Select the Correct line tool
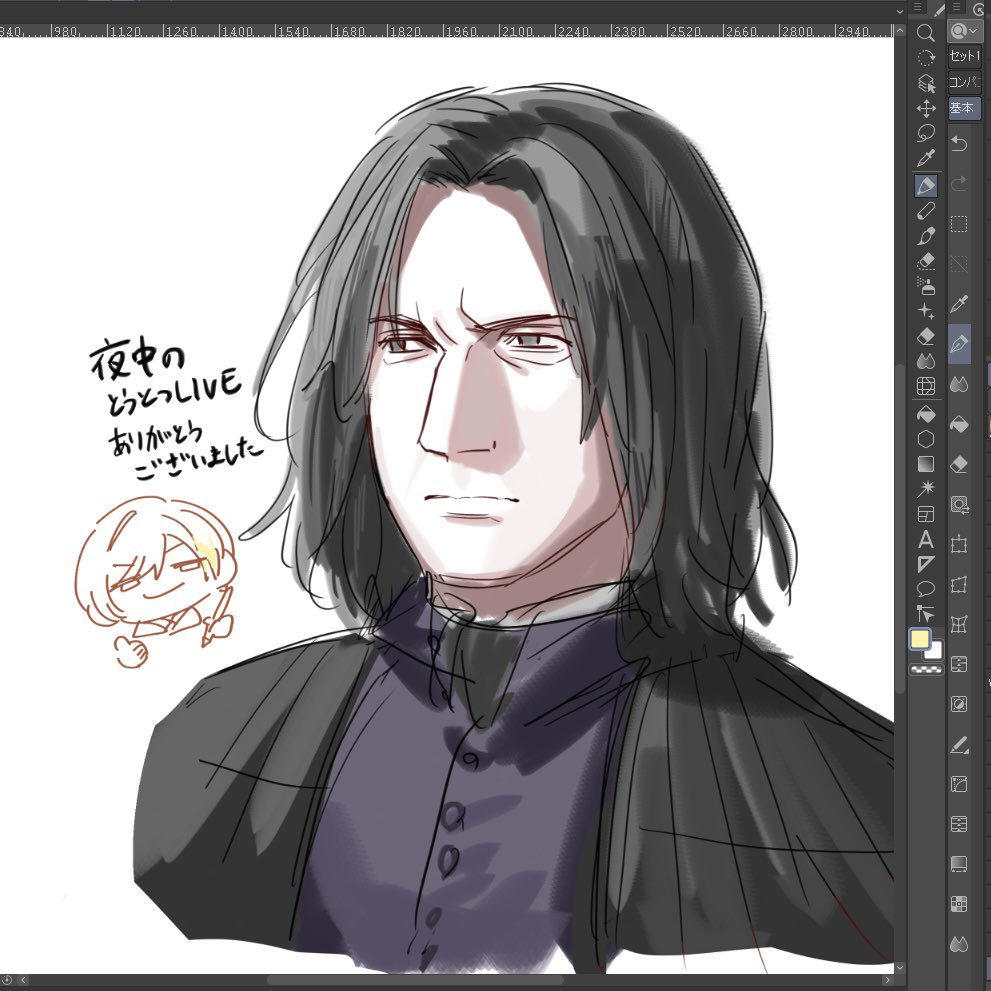 (925, 614)
